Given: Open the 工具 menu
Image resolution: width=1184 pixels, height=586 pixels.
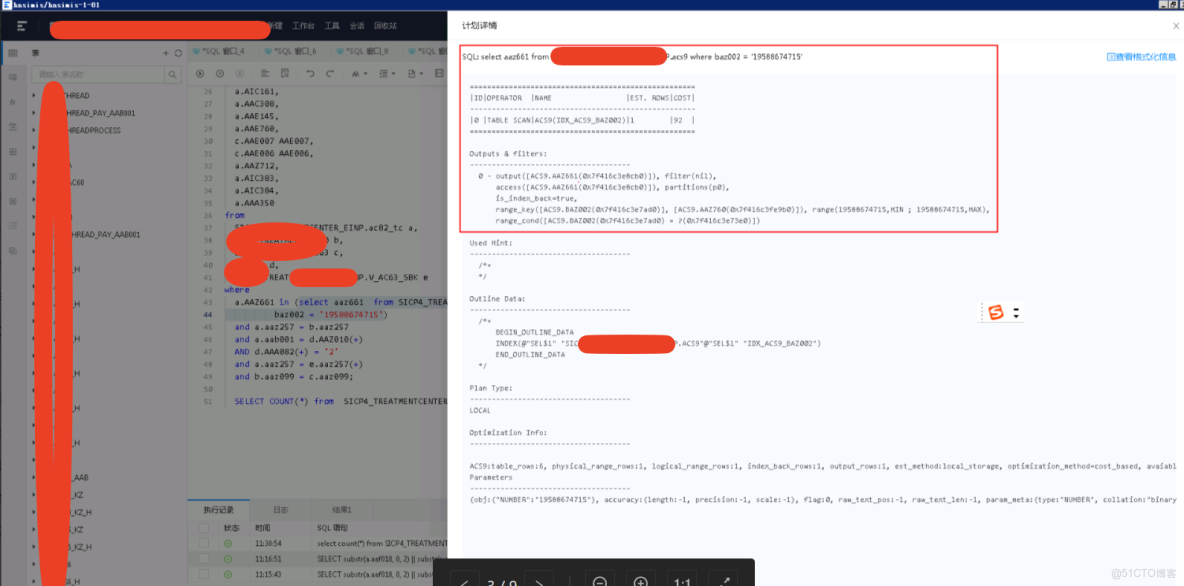Looking at the screenshot, I should 332,26.
